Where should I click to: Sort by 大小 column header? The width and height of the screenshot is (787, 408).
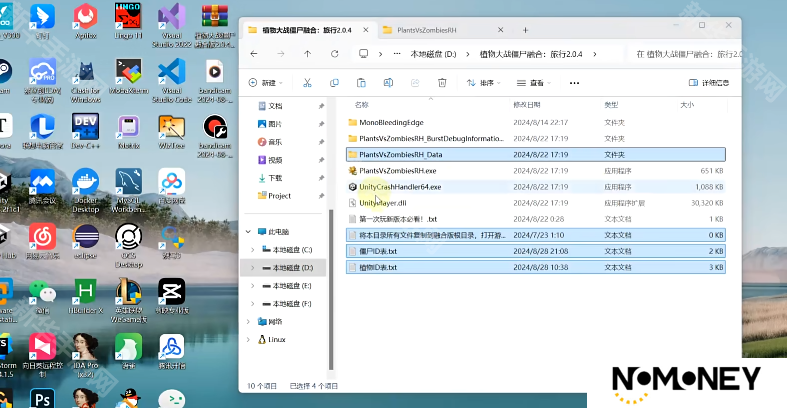pyautogui.click(x=687, y=105)
